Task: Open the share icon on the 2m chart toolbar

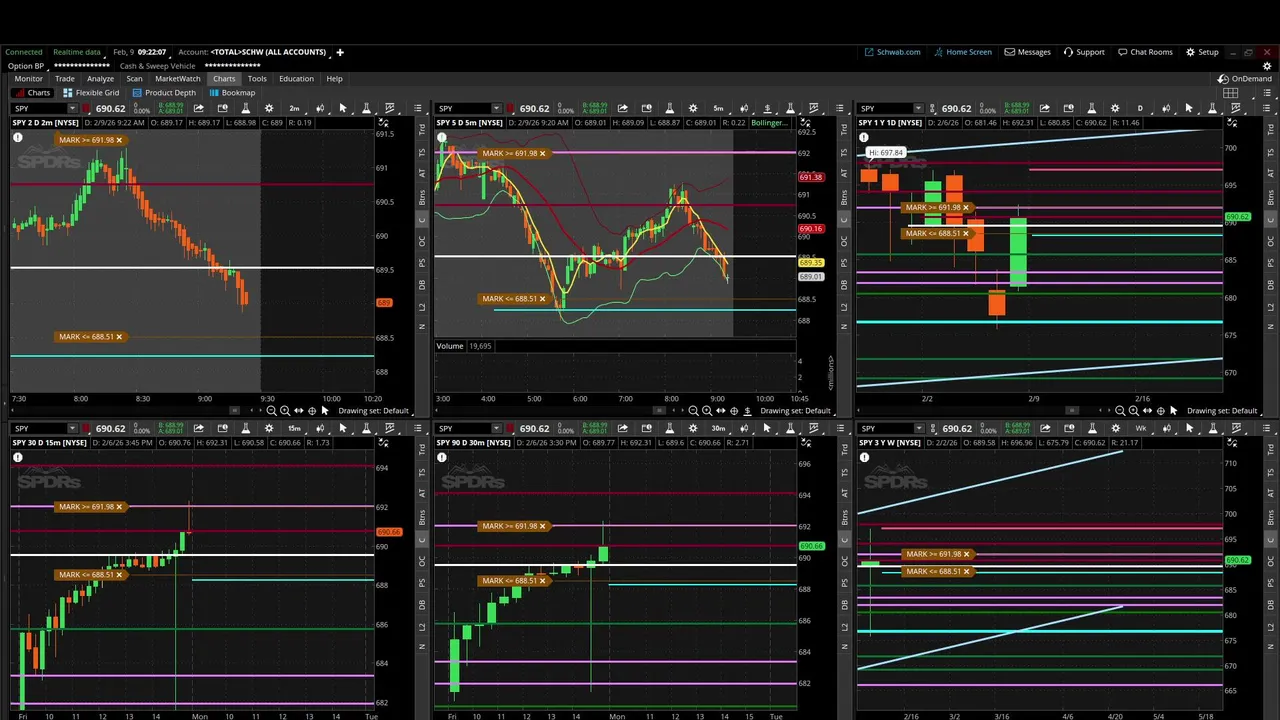Action: point(199,108)
